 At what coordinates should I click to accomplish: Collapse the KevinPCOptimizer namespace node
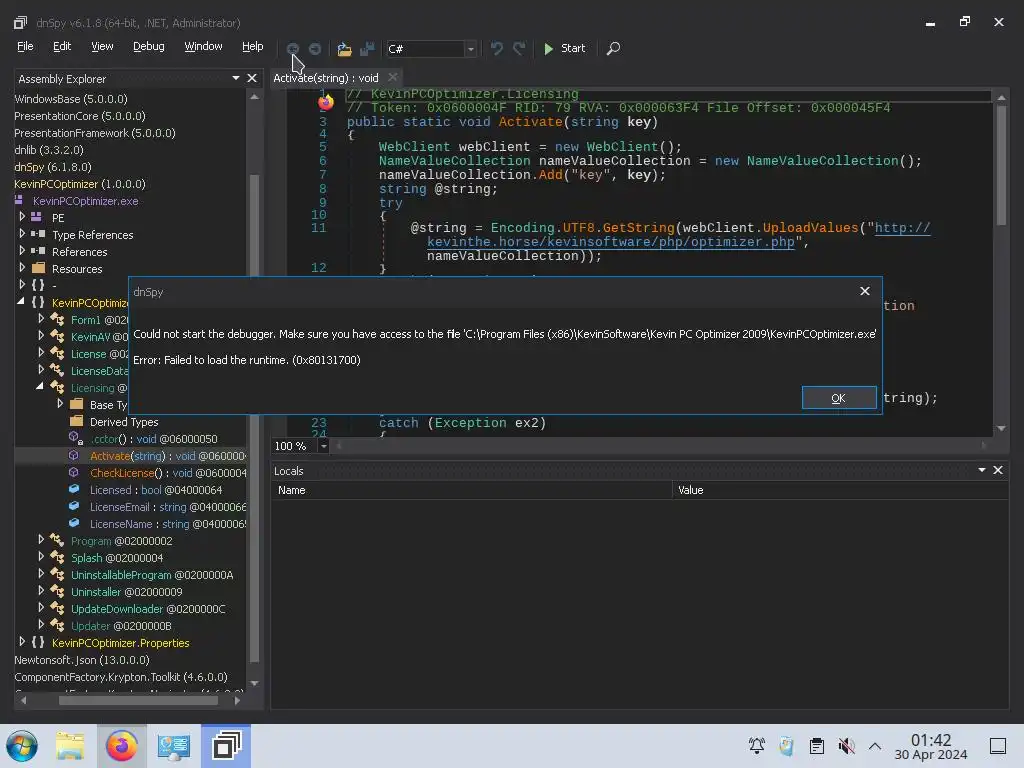pyautogui.click(x=21, y=302)
